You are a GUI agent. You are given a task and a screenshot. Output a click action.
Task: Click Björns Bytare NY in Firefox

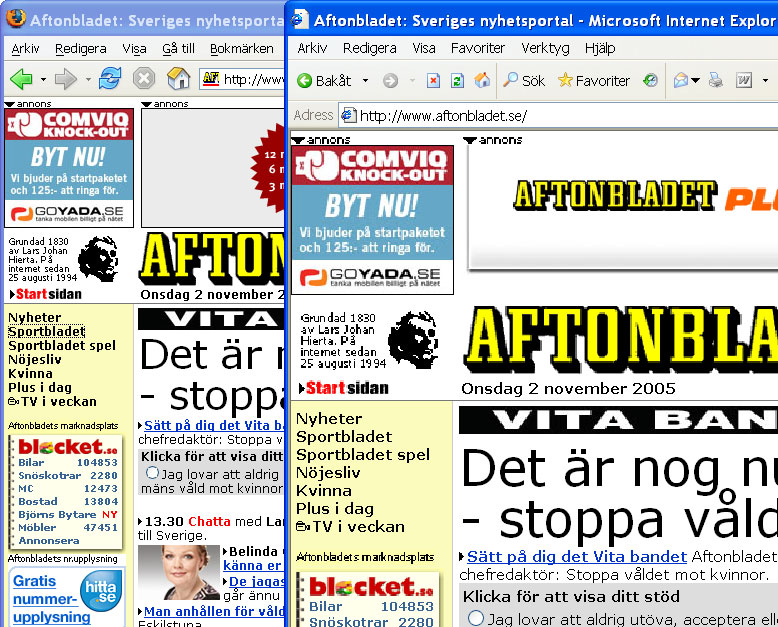68,514
